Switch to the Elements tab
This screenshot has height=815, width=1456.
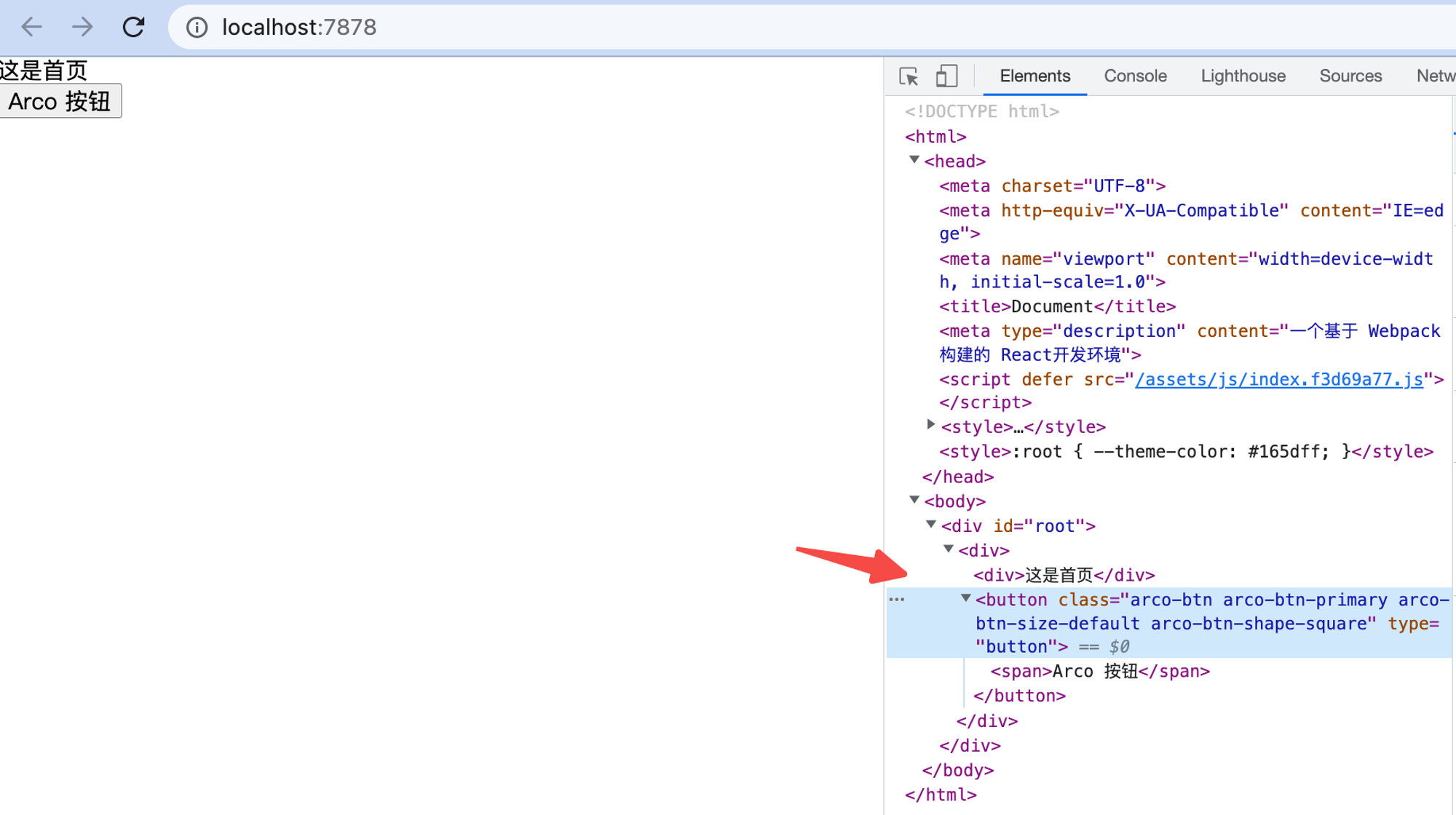click(x=1034, y=76)
